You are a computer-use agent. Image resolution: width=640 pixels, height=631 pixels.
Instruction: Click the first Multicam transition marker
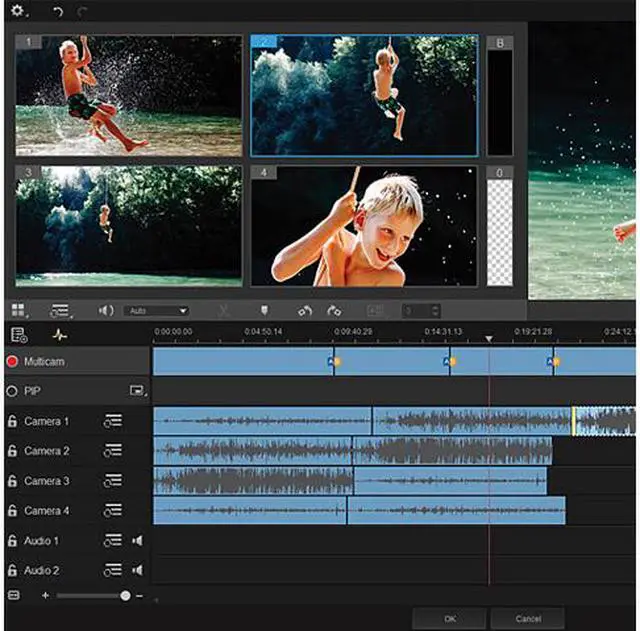point(334,361)
